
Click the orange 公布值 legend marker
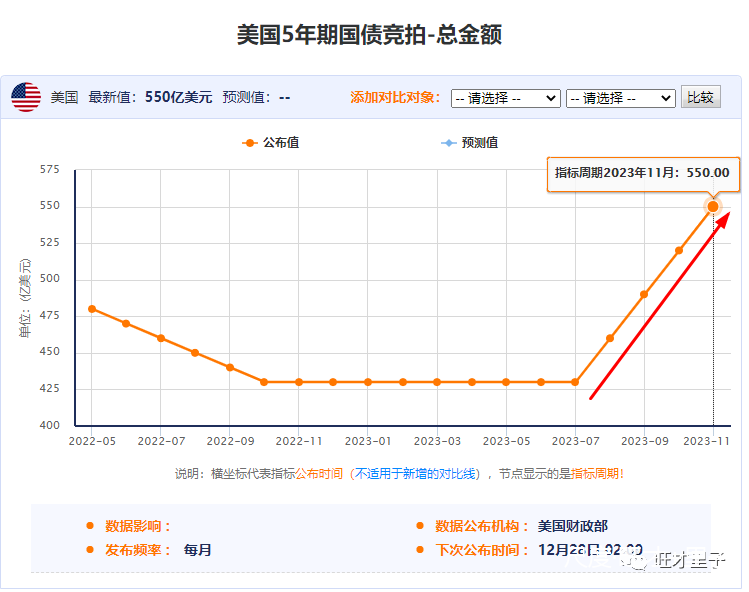coord(250,143)
